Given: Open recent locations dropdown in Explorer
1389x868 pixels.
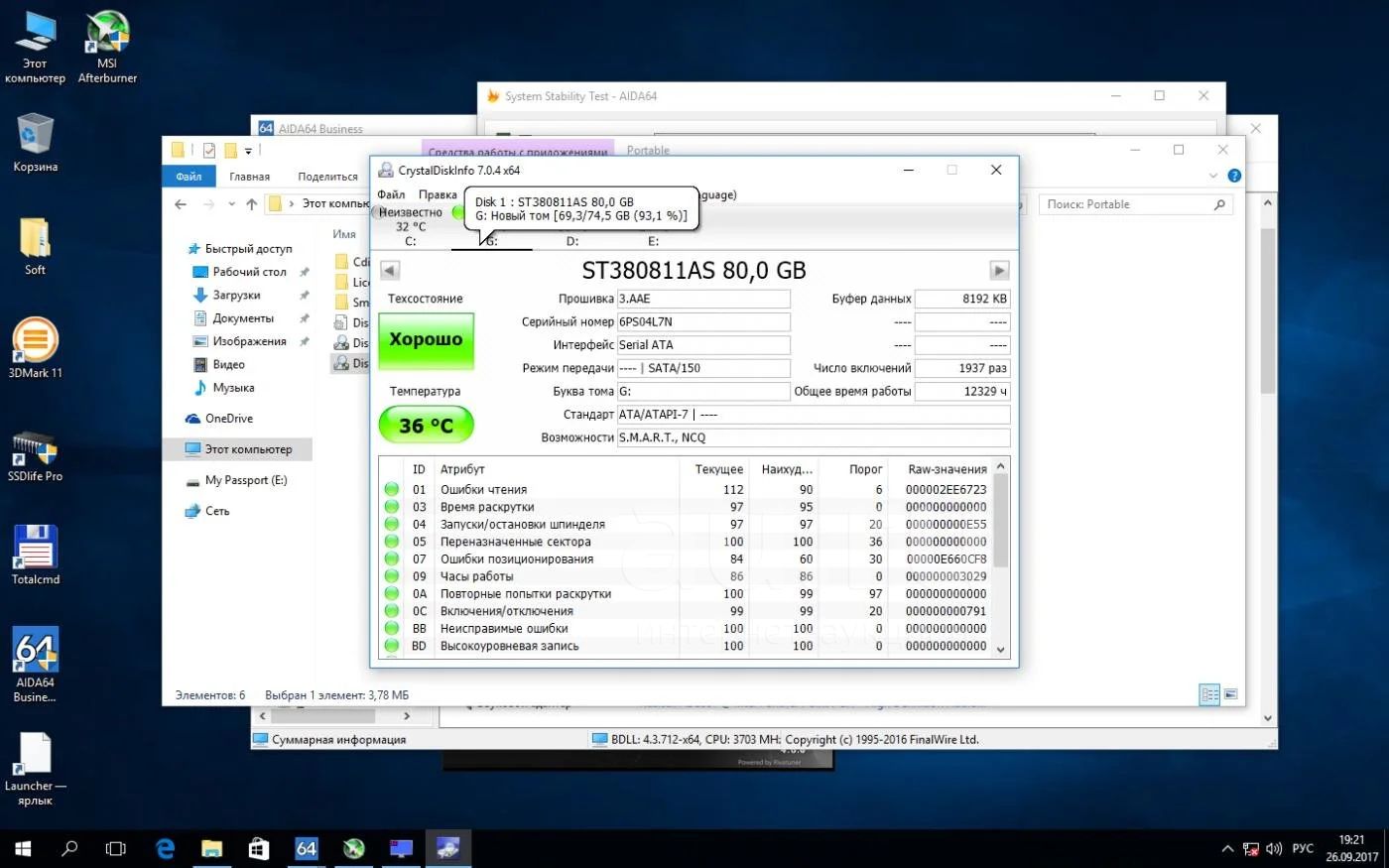Looking at the screenshot, I should point(231,204).
